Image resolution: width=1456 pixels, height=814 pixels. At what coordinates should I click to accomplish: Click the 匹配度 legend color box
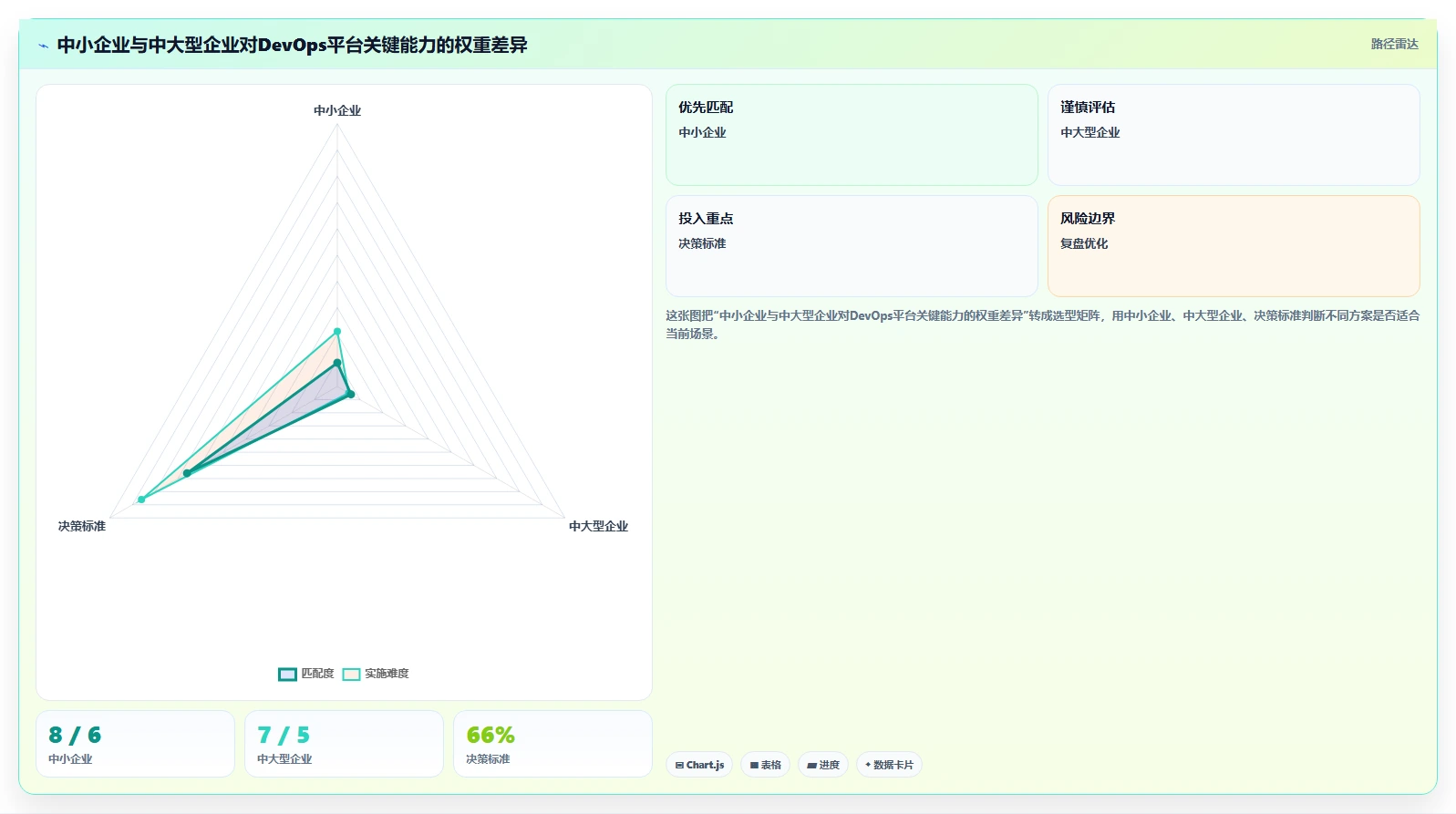pyautogui.click(x=287, y=674)
